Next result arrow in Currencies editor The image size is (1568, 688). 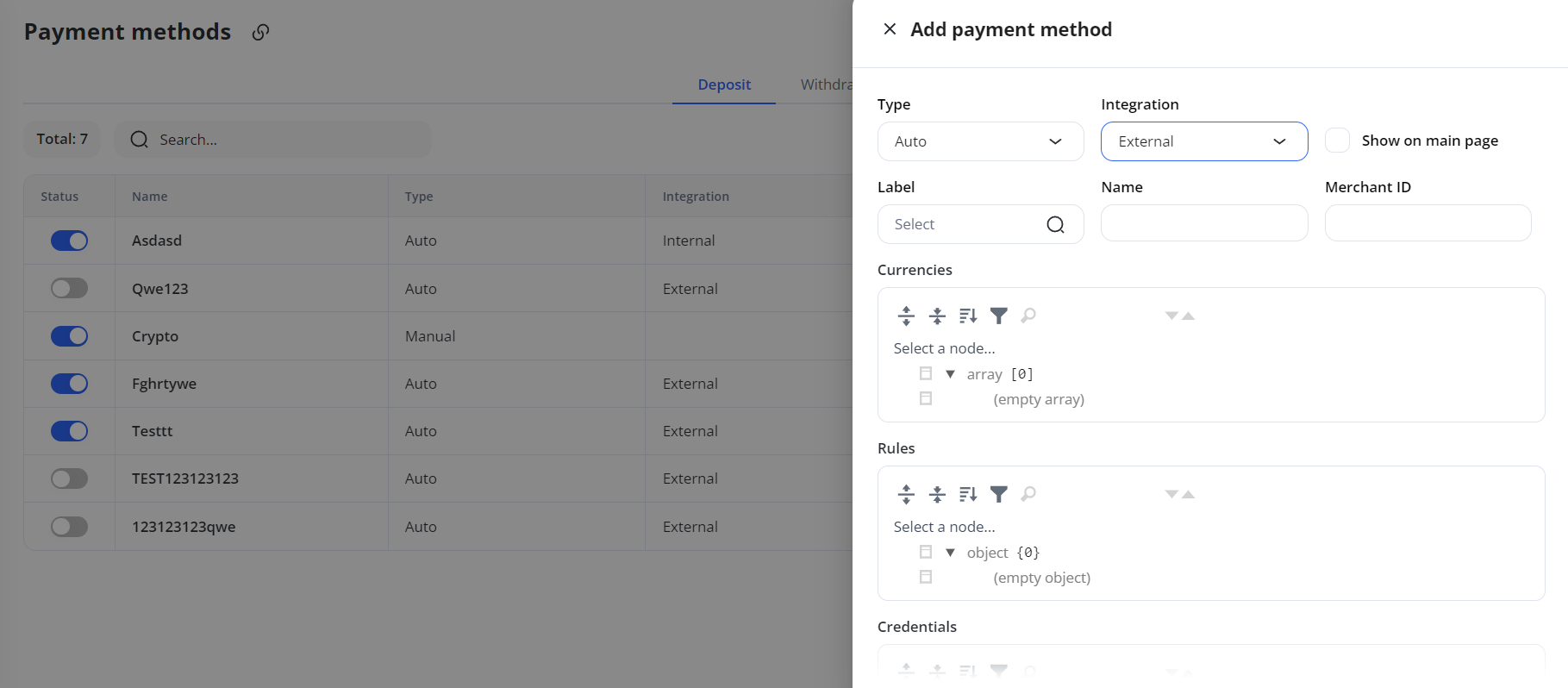click(x=1171, y=316)
